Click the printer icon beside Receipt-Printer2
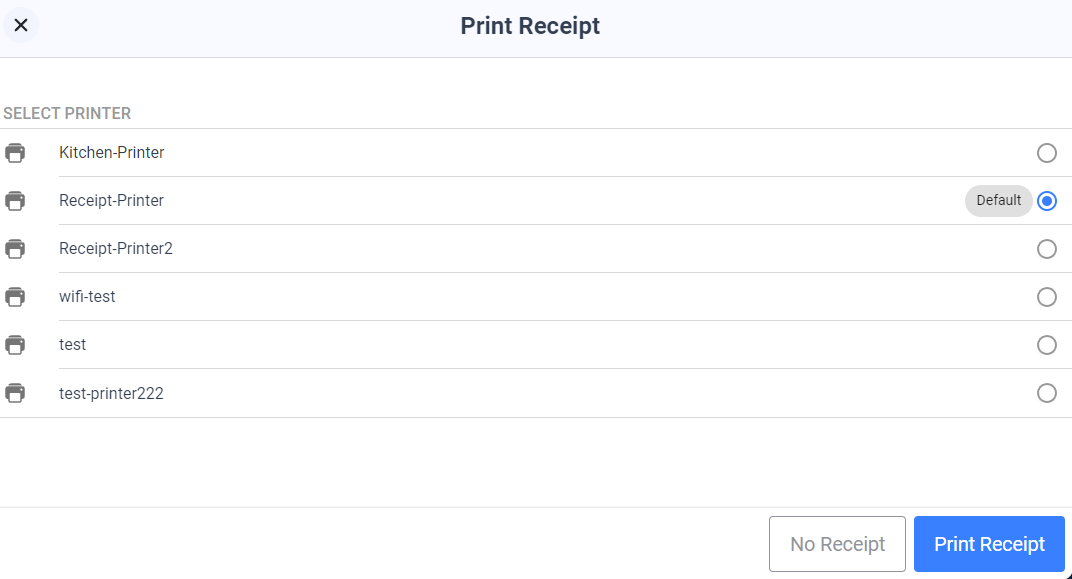This screenshot has width=1072, height=579. (x=15, y=249)
